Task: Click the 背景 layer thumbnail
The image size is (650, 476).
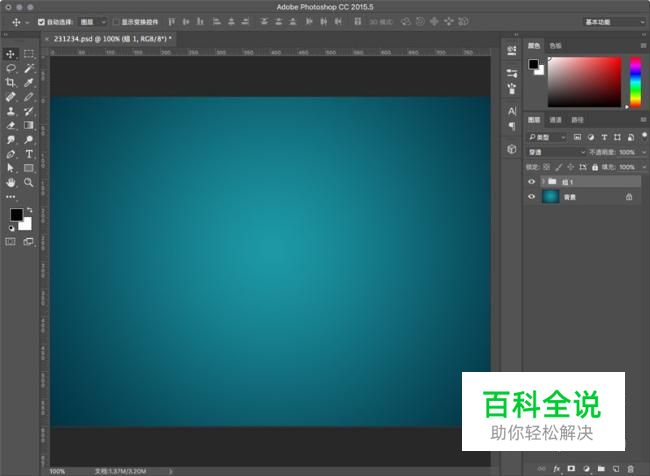Action: [550, 198]
